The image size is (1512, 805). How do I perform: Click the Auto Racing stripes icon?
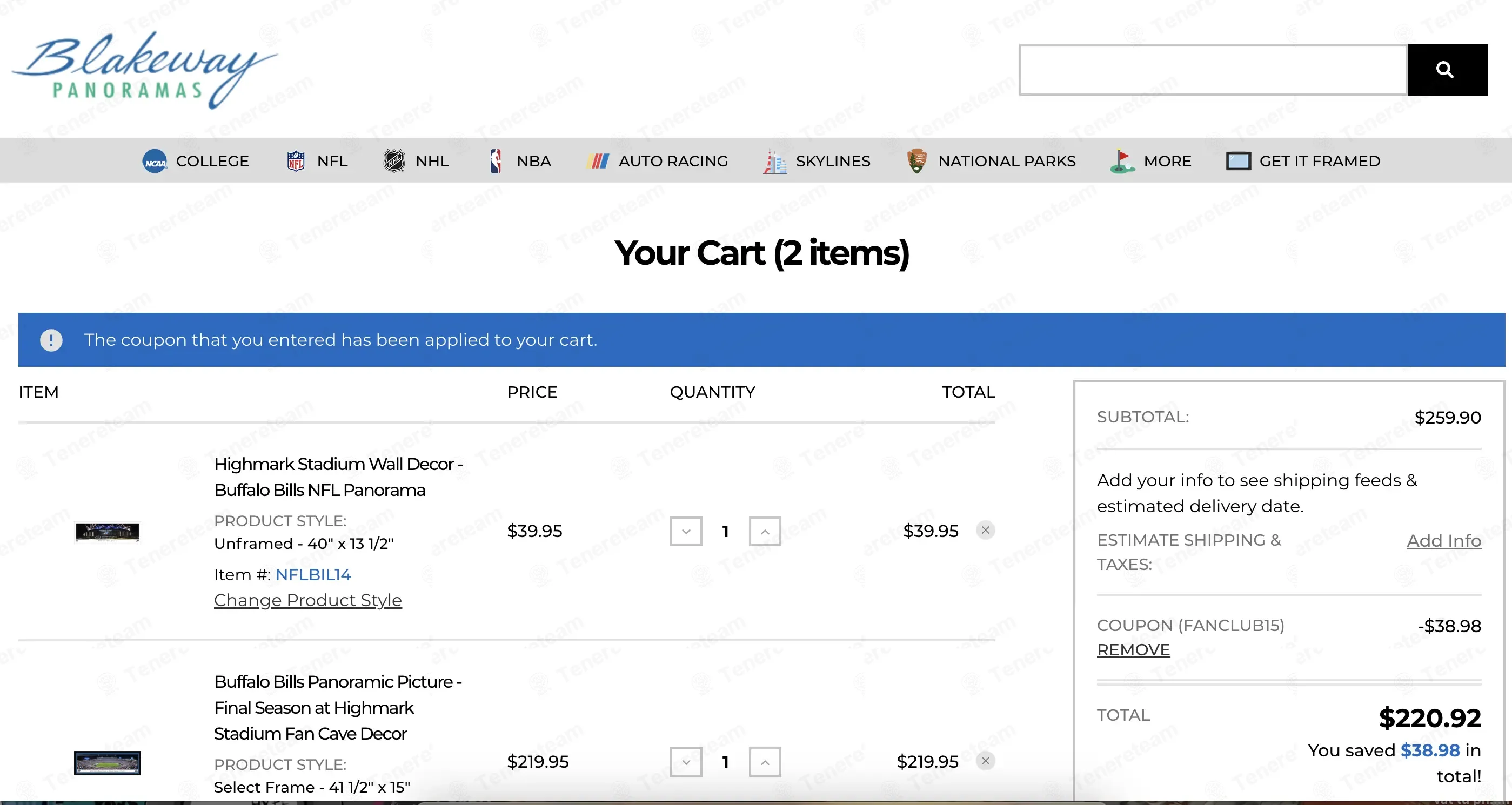(x=598, y=162)
